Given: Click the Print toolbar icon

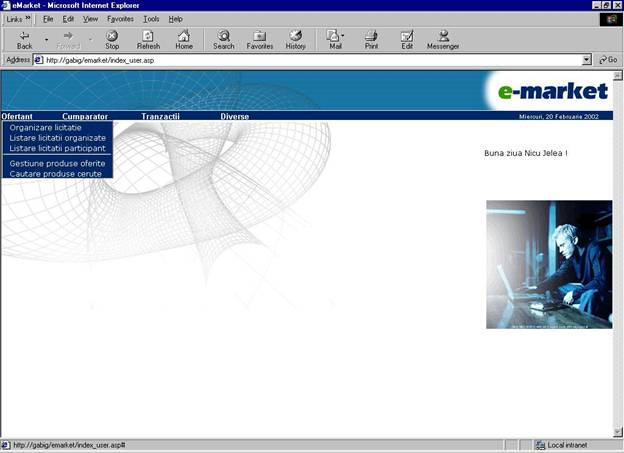Looking at the screenshot, I should pyautogui.click(x=371, y=35).
